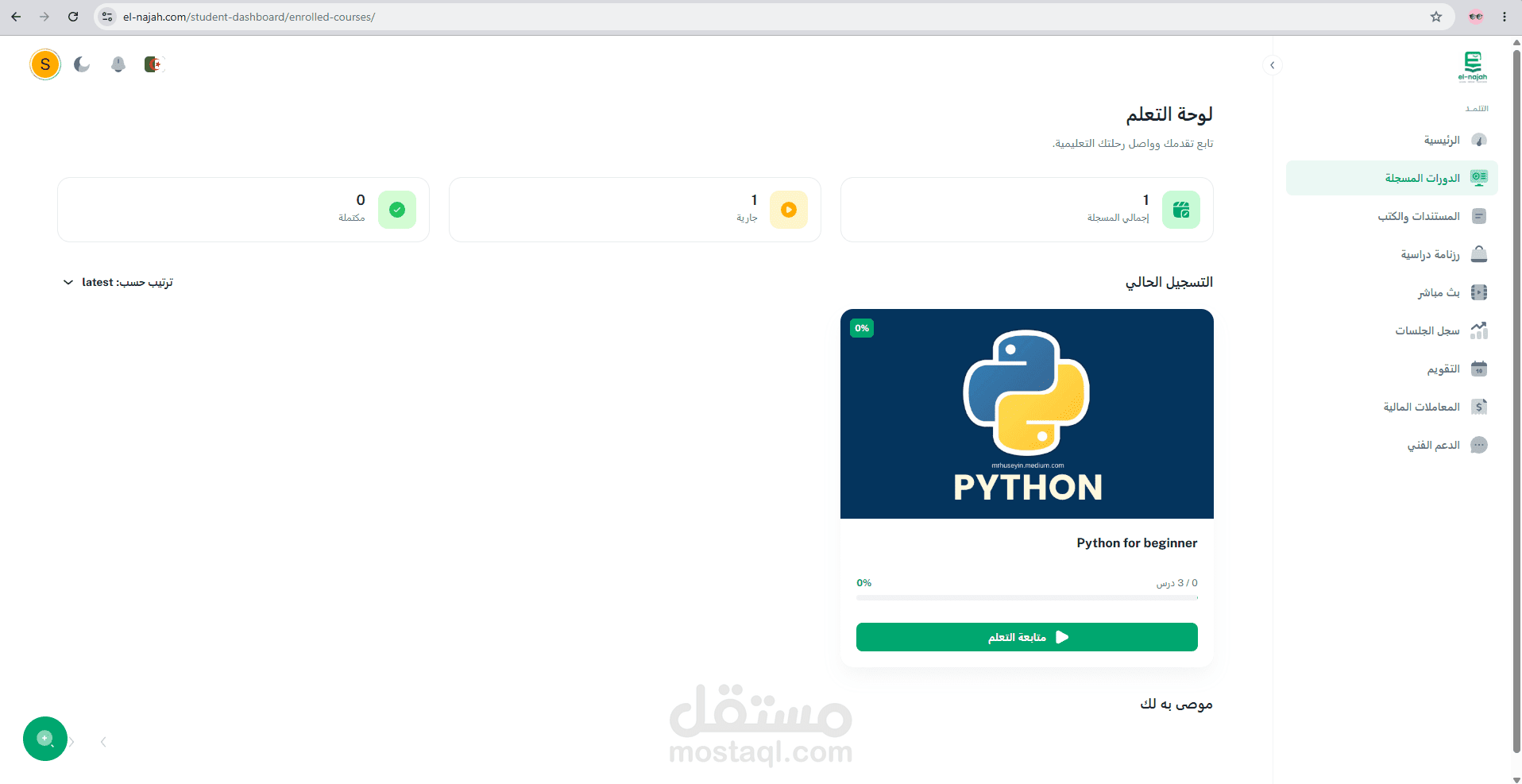Open the ترتيب حسب latest sort dropdown

pos(118,282)
